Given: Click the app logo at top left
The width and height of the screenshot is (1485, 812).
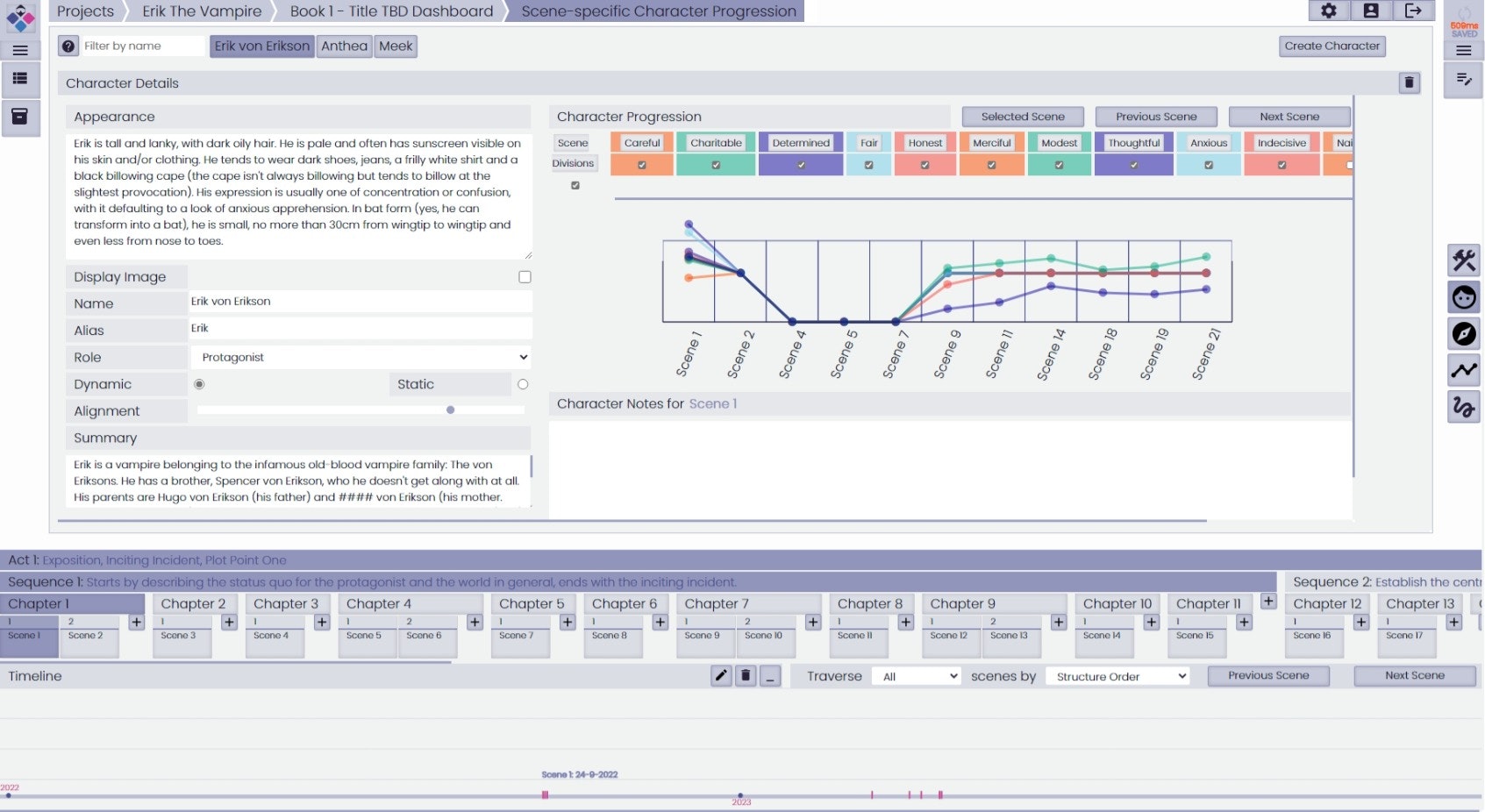Looking at the screenshot, I should pos(20,17).
